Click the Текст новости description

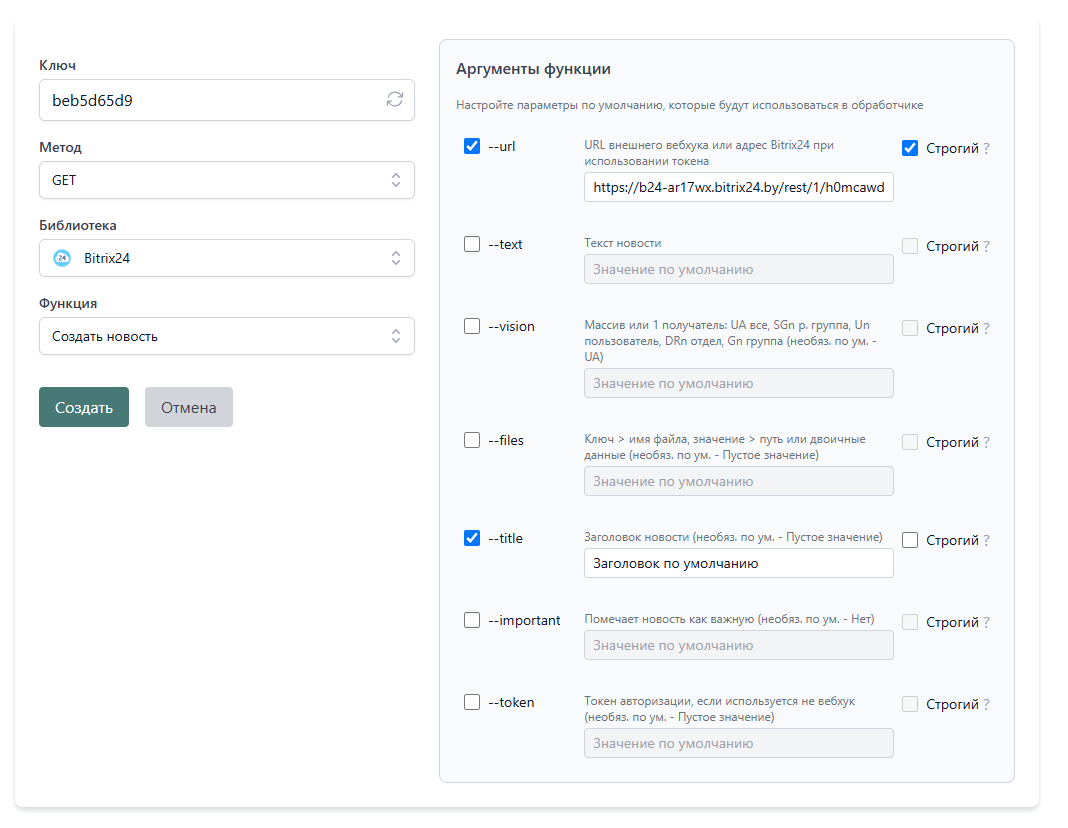tap(623, 243)
